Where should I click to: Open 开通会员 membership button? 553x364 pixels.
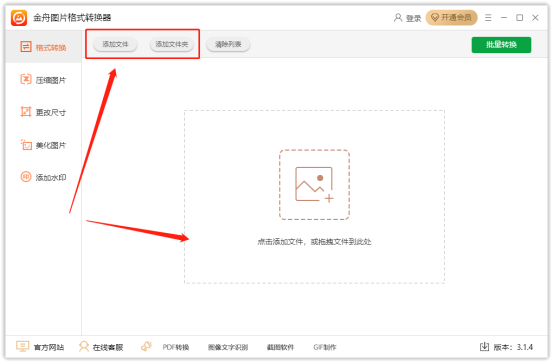point(451,18)
